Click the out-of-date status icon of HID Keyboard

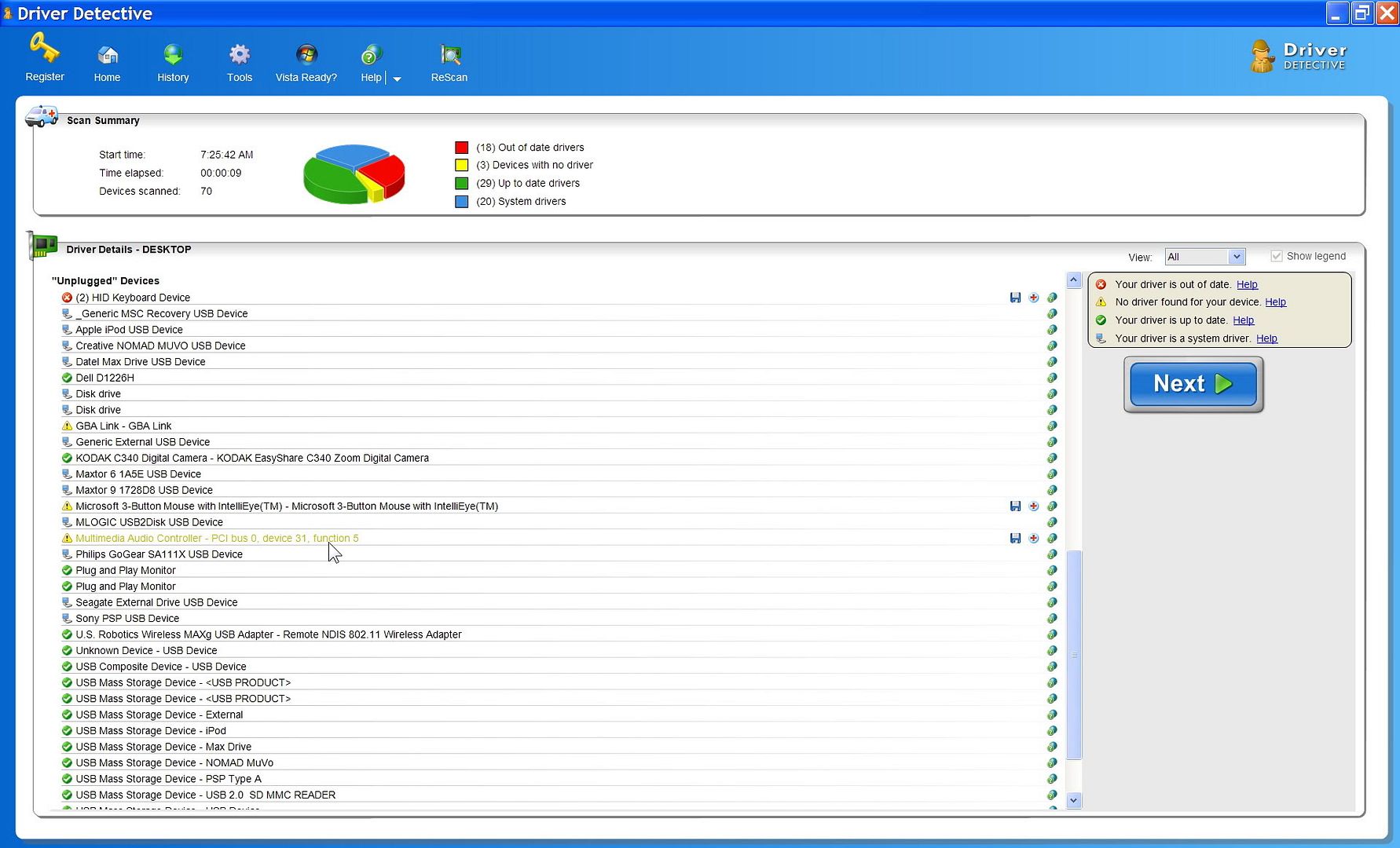pos(67,298)
